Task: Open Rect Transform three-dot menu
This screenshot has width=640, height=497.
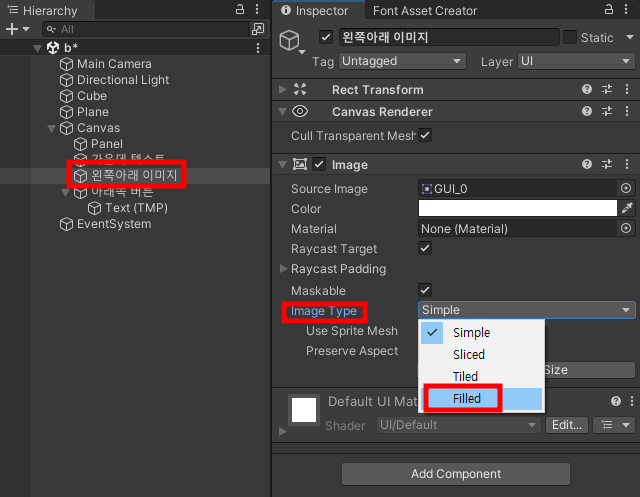Action: (x=627, y=89)
